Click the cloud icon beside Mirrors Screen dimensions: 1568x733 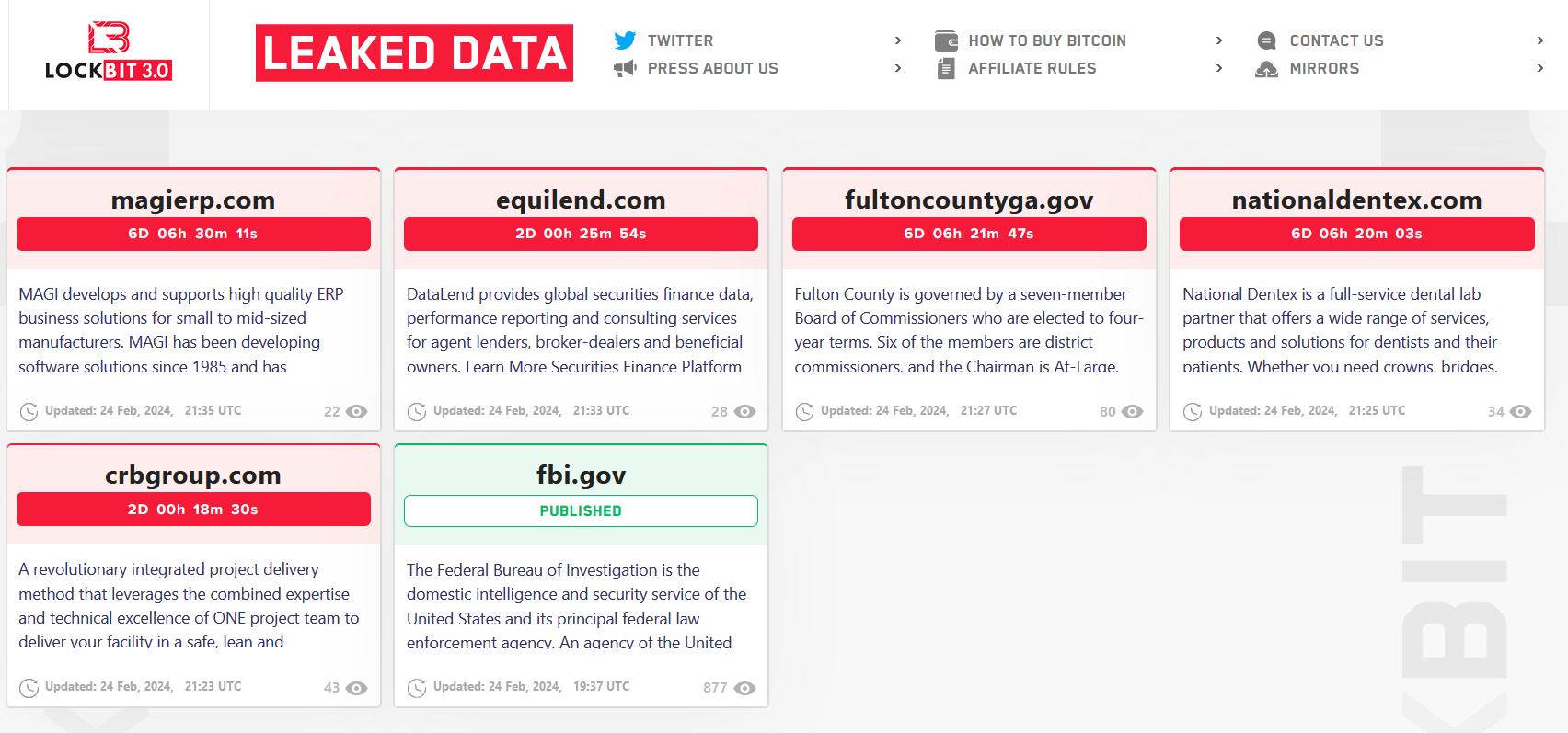pyautogui.click(x=1266, y=69)
